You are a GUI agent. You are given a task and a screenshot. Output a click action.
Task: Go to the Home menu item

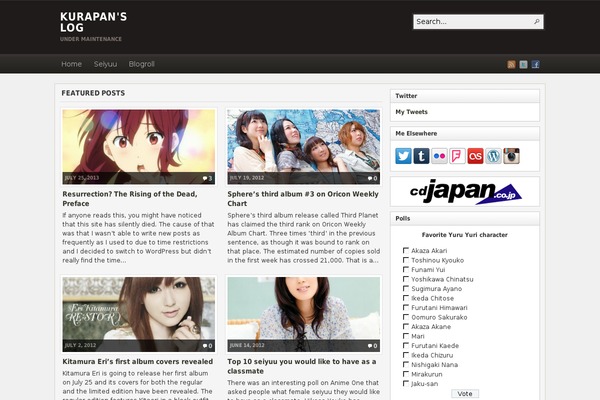72,64
